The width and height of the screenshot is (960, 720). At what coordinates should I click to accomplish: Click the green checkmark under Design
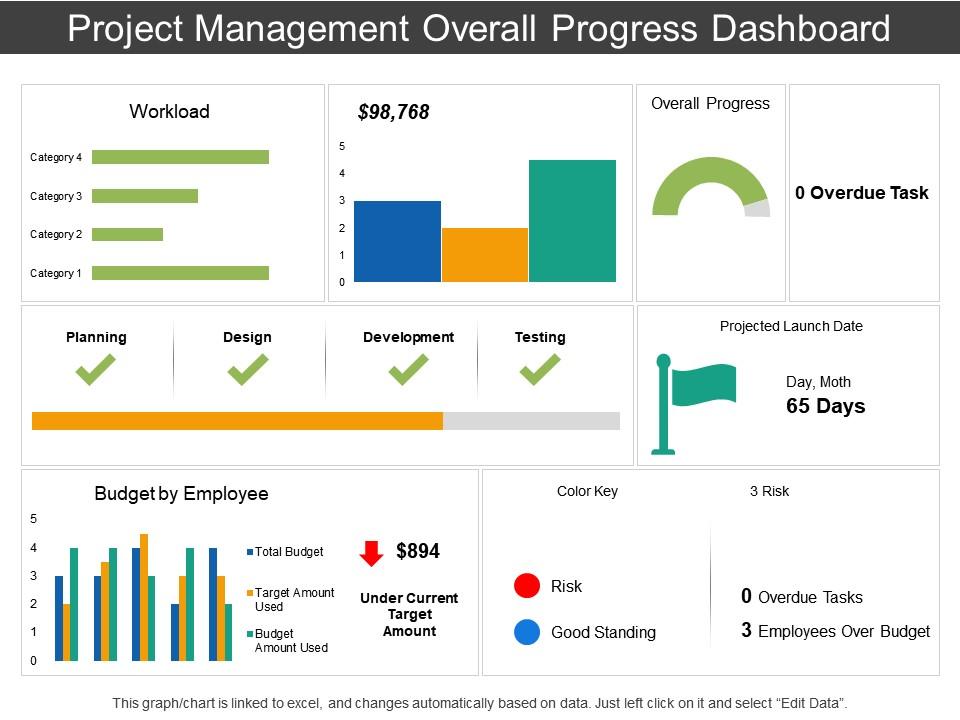(247, 371)
